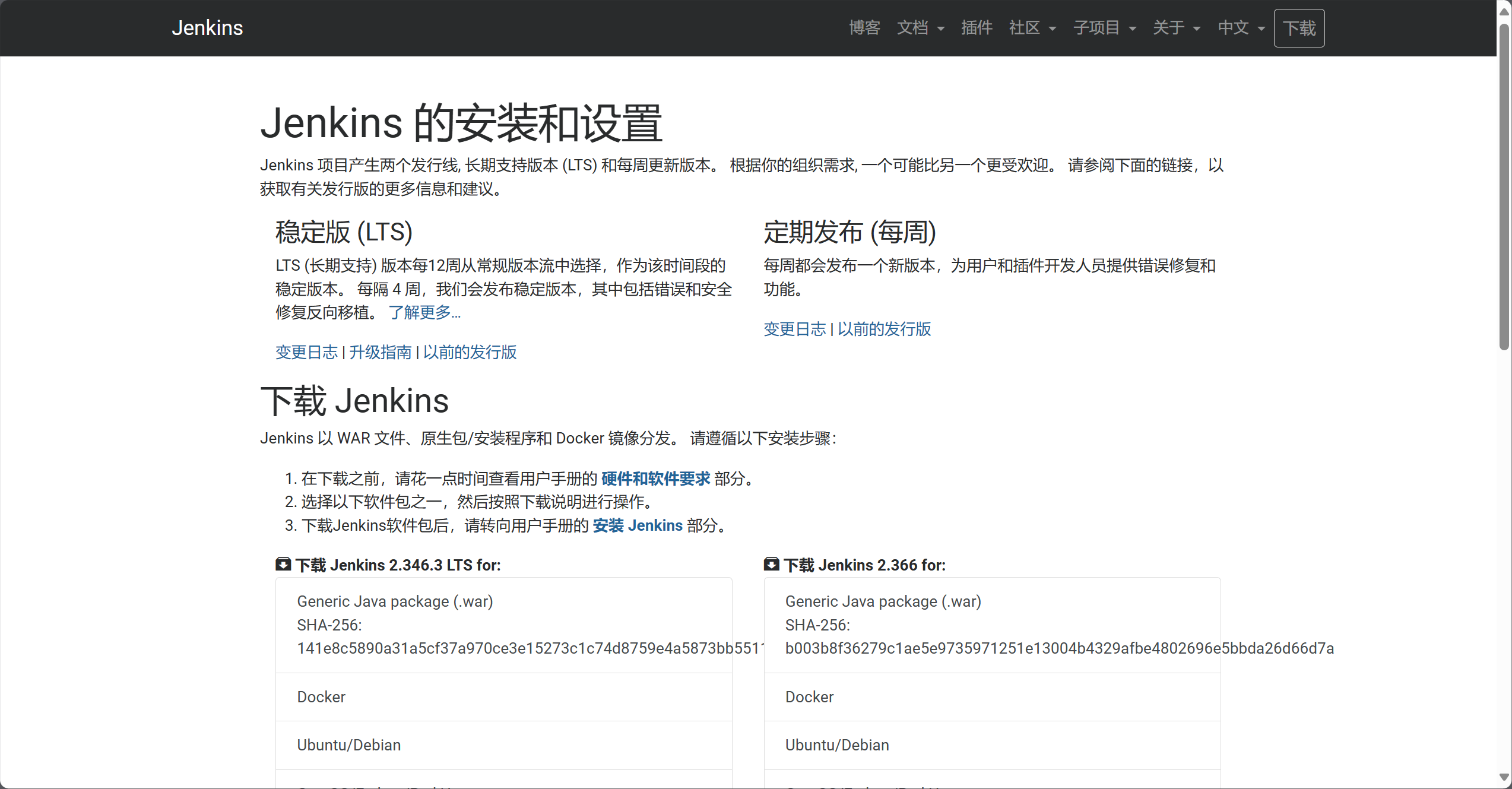
Task: Open 硬件和软件要求 link
Action: (x=655, y=479)
